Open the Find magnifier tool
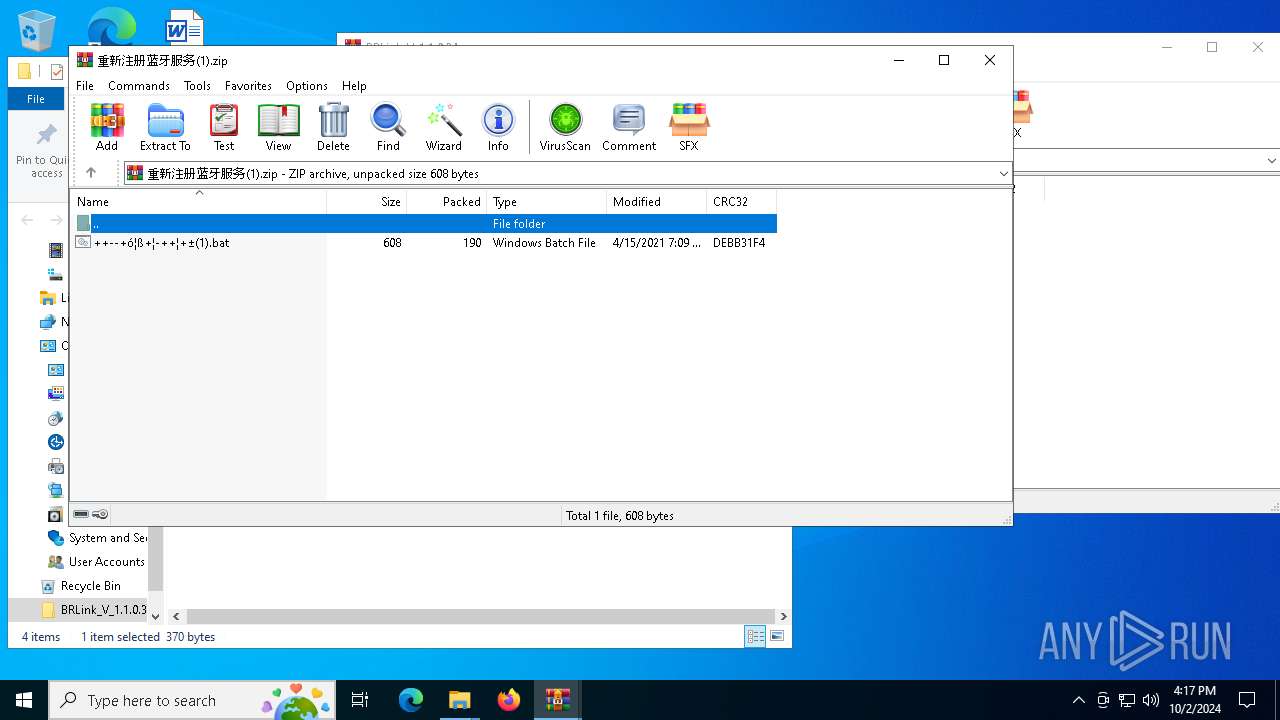 coord(388,127)
